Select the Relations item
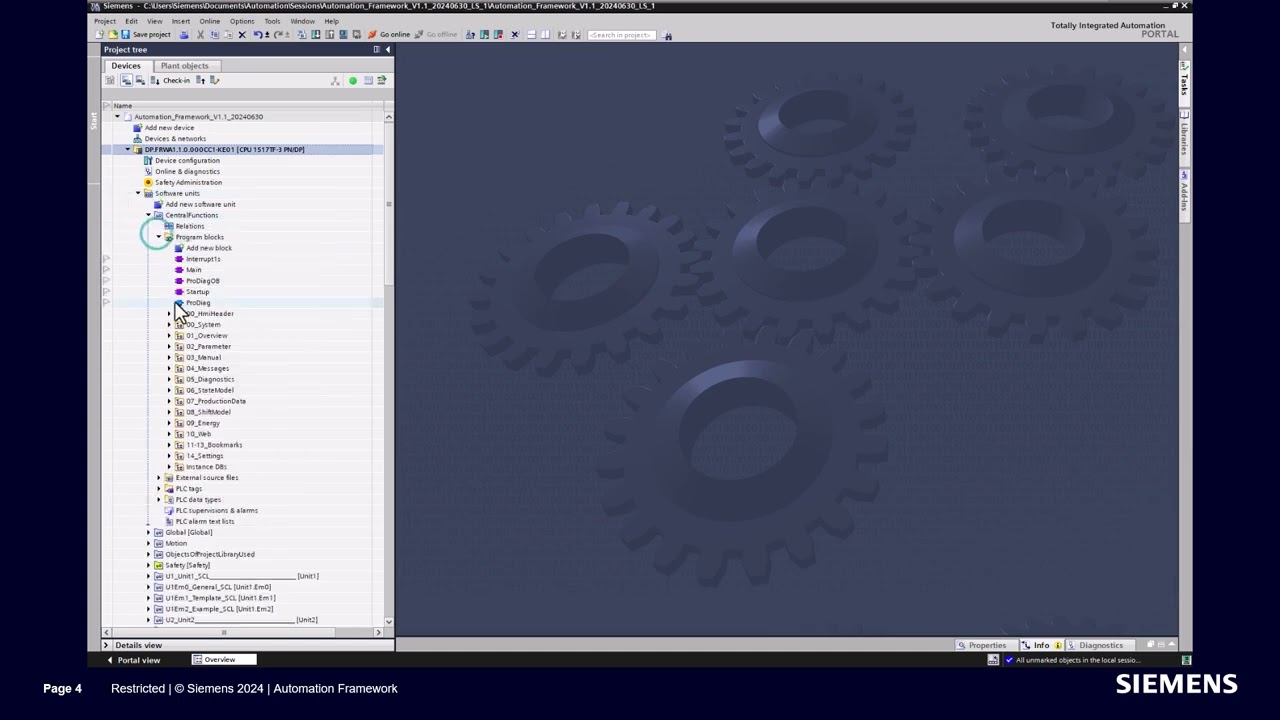This screenshot has width=1280, height=720. (190, 226)
